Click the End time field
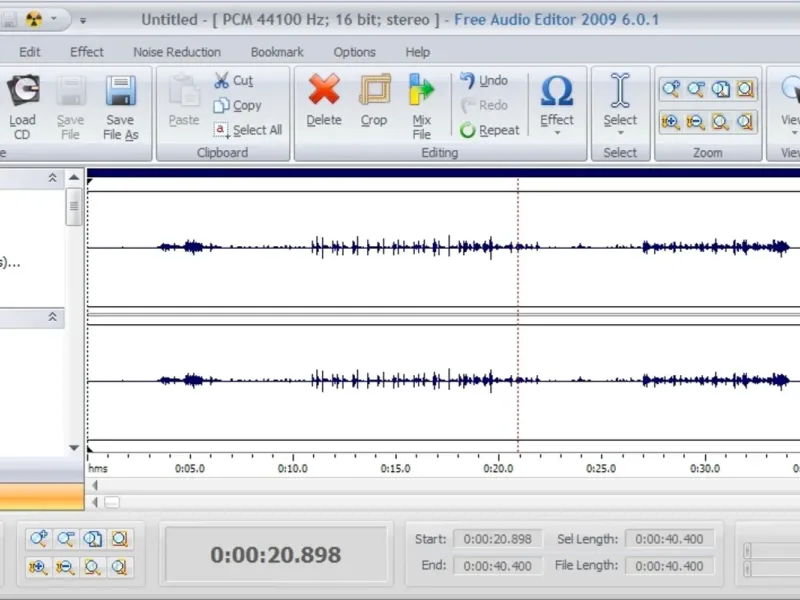Screen dimensions: 800x600 [x=497, y=566]
